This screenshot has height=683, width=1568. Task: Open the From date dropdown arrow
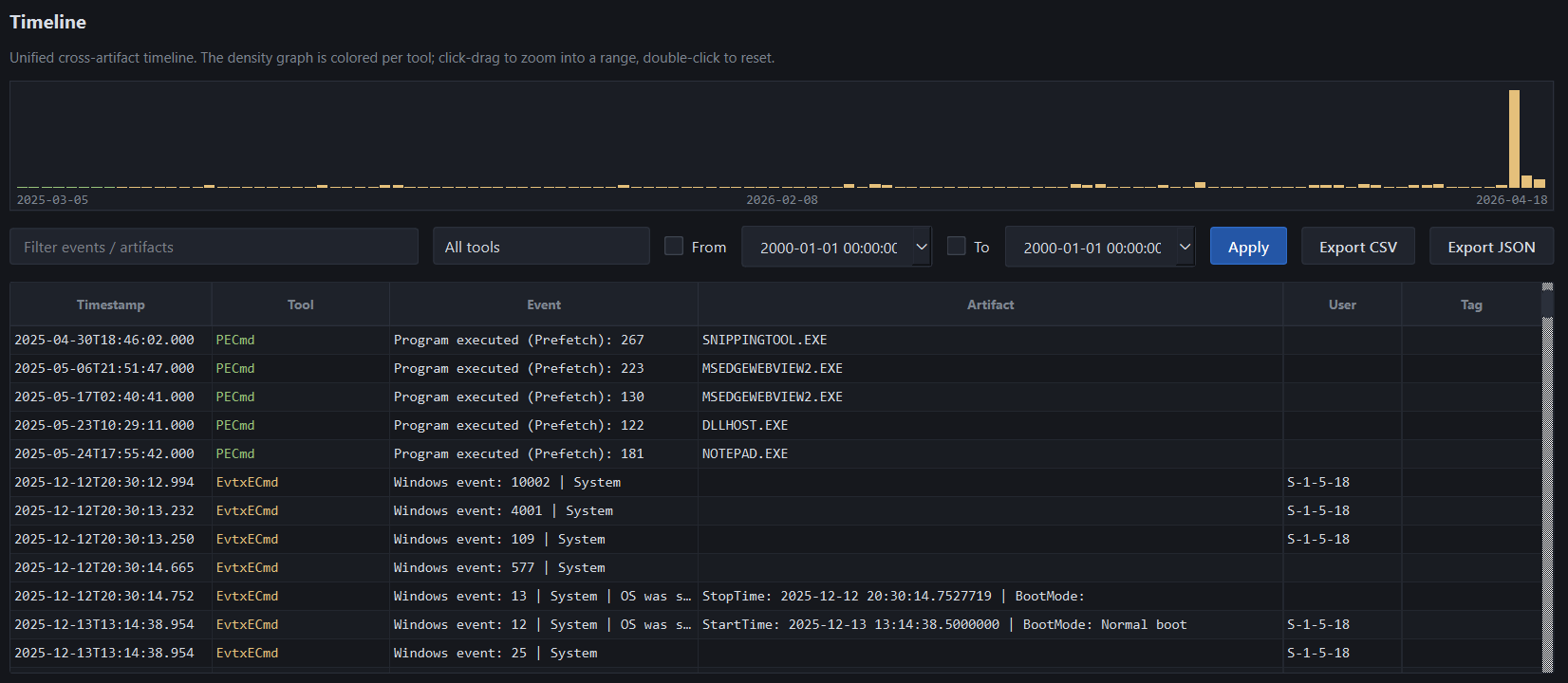[x=921, y=247]
